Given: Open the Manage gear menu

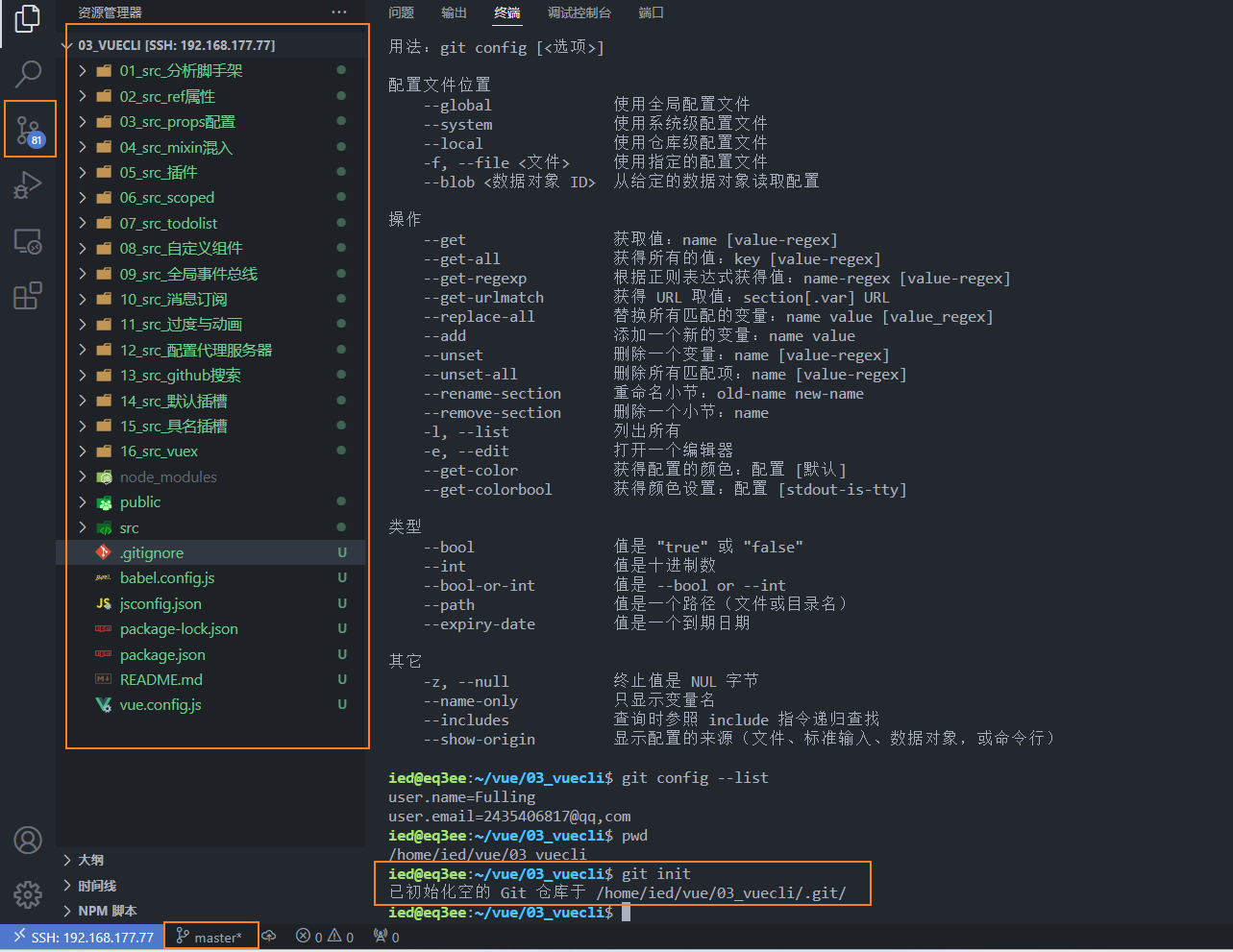Looking at the screenshot, I should (x=28, y=894).
